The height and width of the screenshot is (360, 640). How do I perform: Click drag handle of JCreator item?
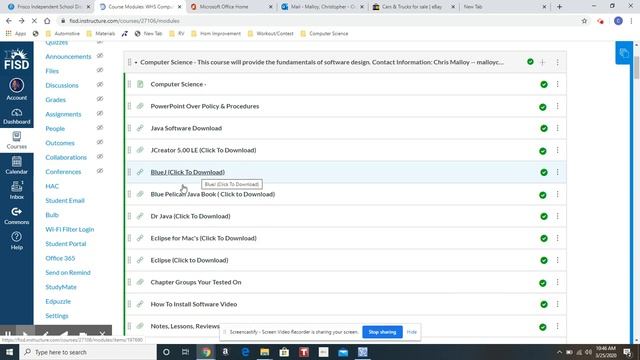pos(129,150)
